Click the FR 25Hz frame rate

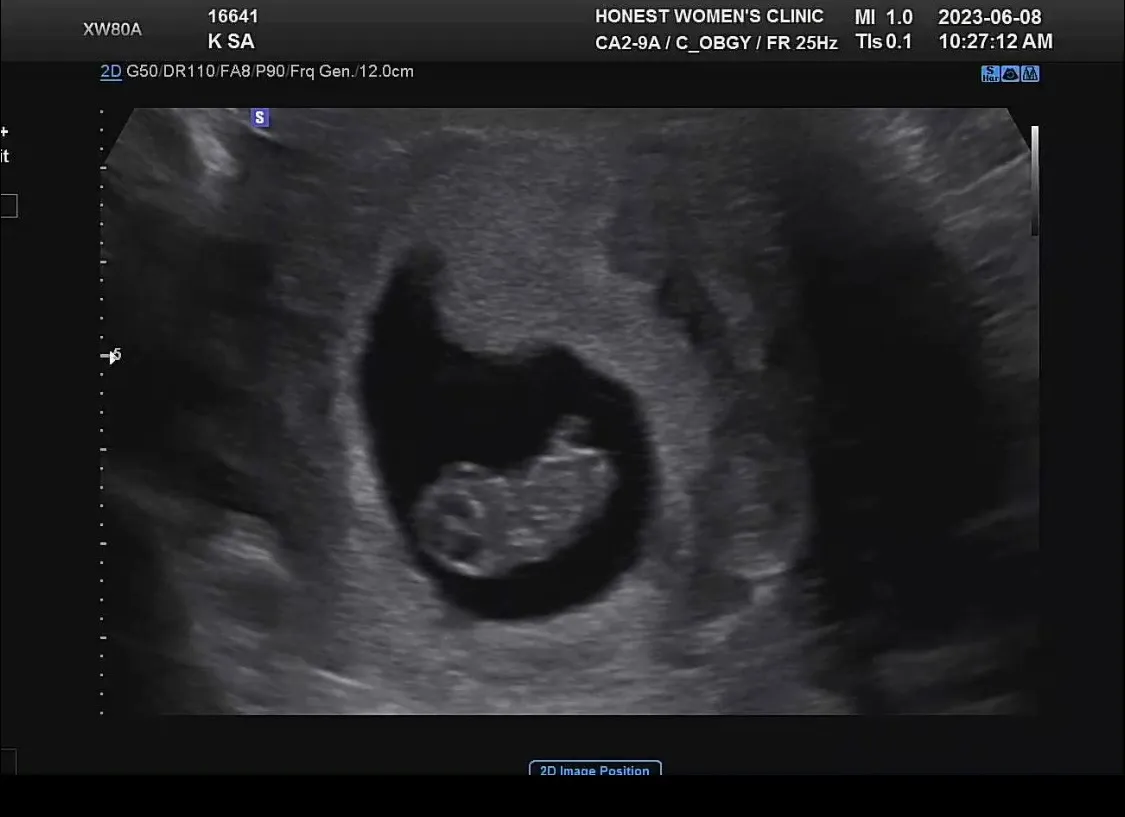[x=801, y=43]
